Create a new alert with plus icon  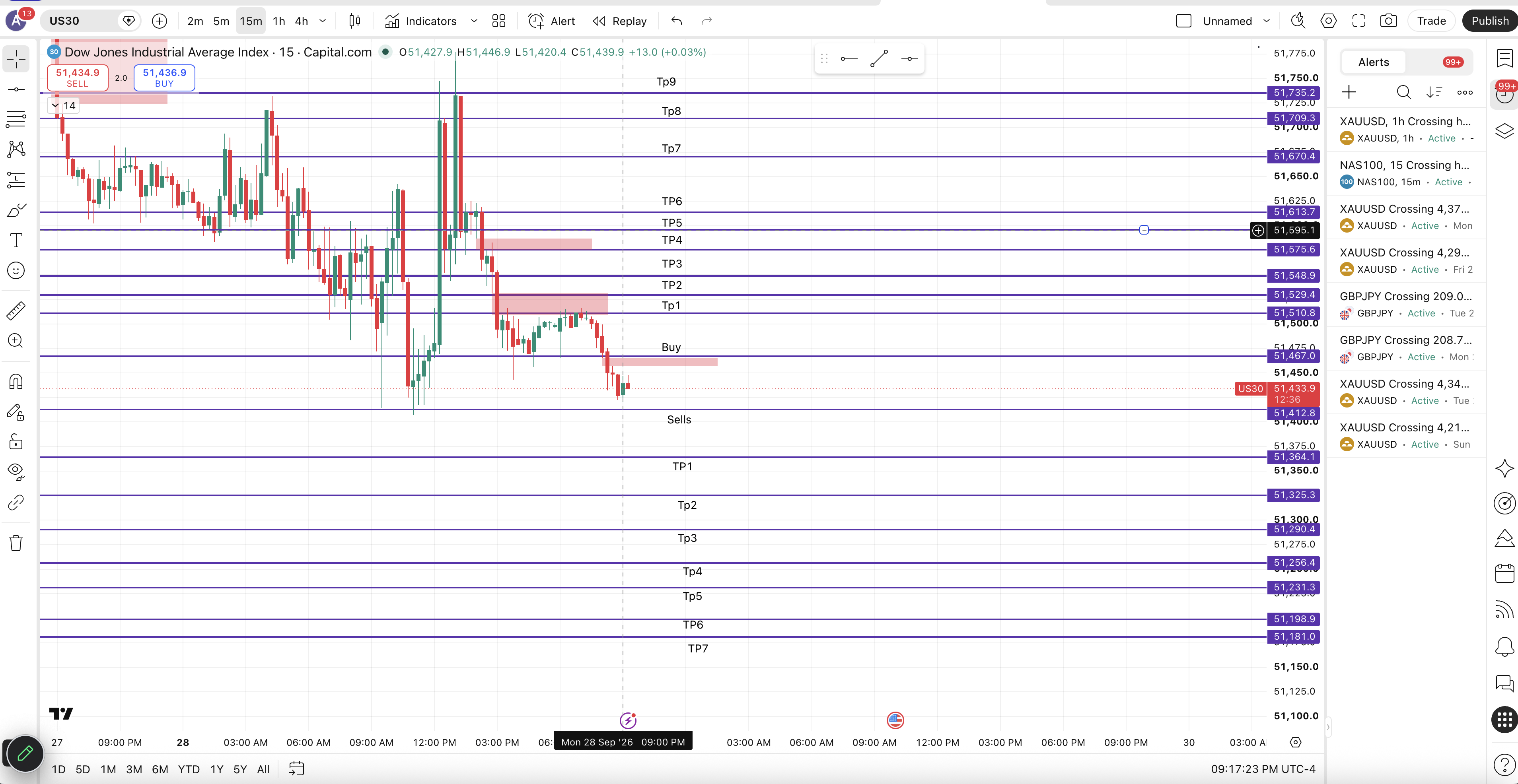click(1349, 93)
